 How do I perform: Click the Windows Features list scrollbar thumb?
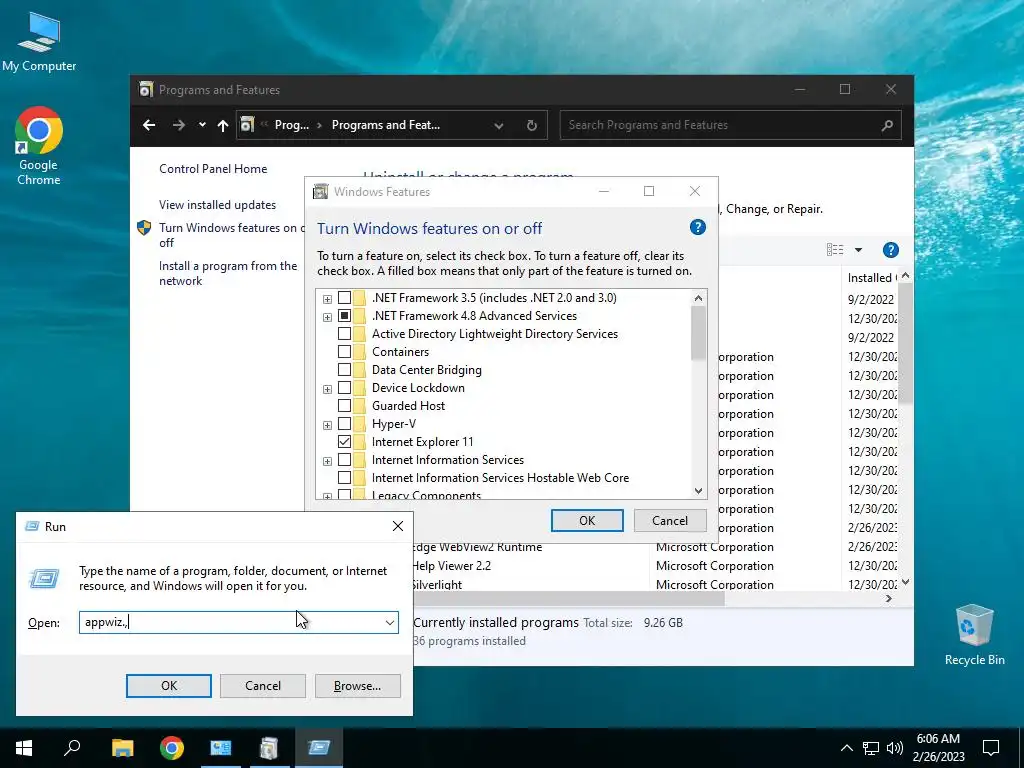[698, 332]
